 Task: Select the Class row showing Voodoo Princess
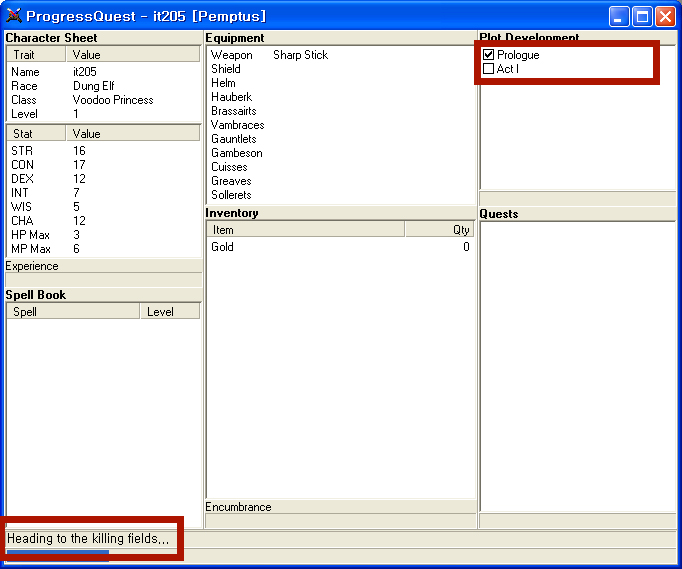pos(104,100)
